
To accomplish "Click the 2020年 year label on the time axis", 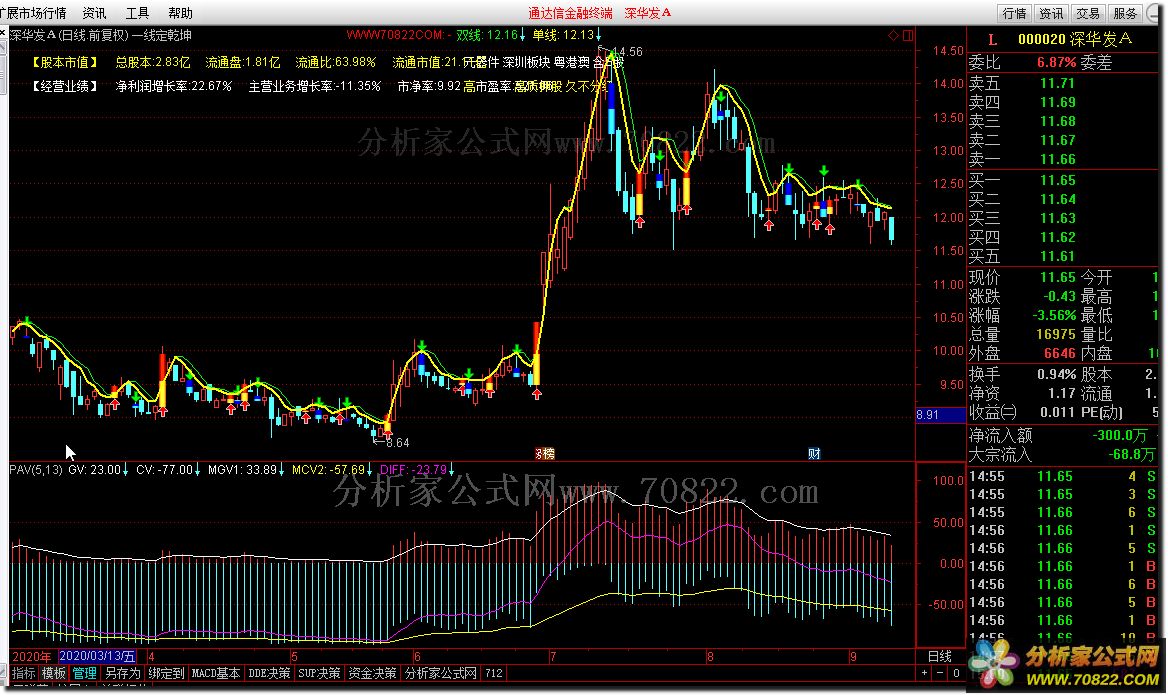I will coord(32,656).
